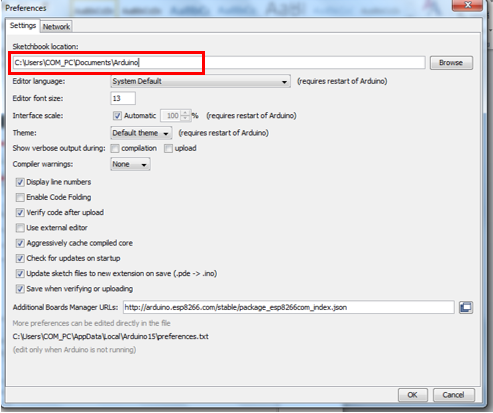Enable Use external editor option

pos(20,228)
